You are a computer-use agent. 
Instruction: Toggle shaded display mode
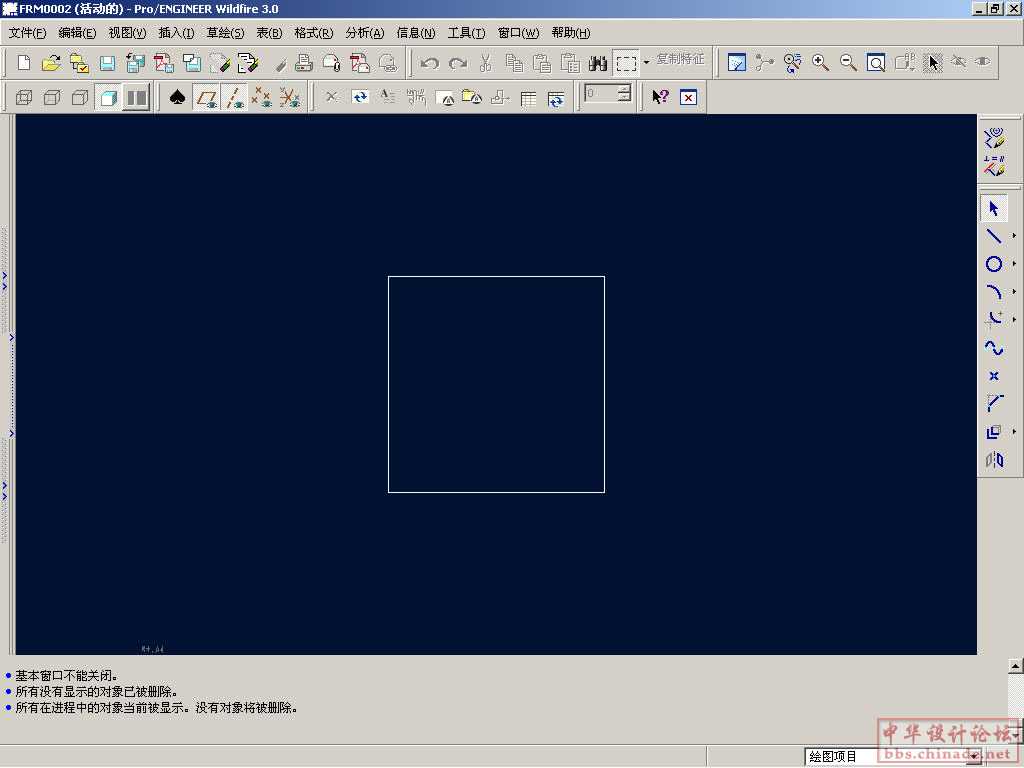tap(108, 97)
